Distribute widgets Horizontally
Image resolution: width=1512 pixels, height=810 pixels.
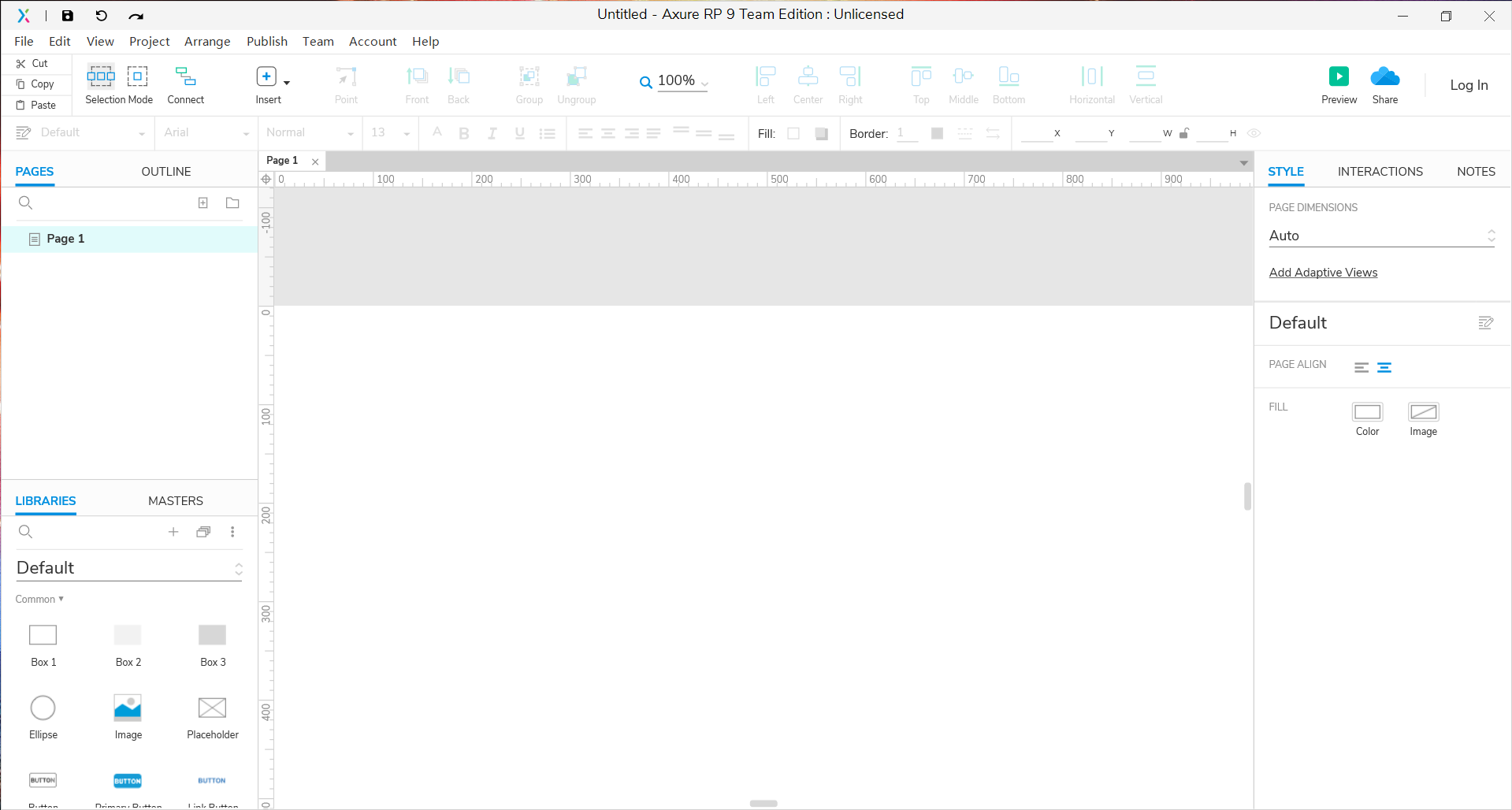click(x=1092, y=85)
